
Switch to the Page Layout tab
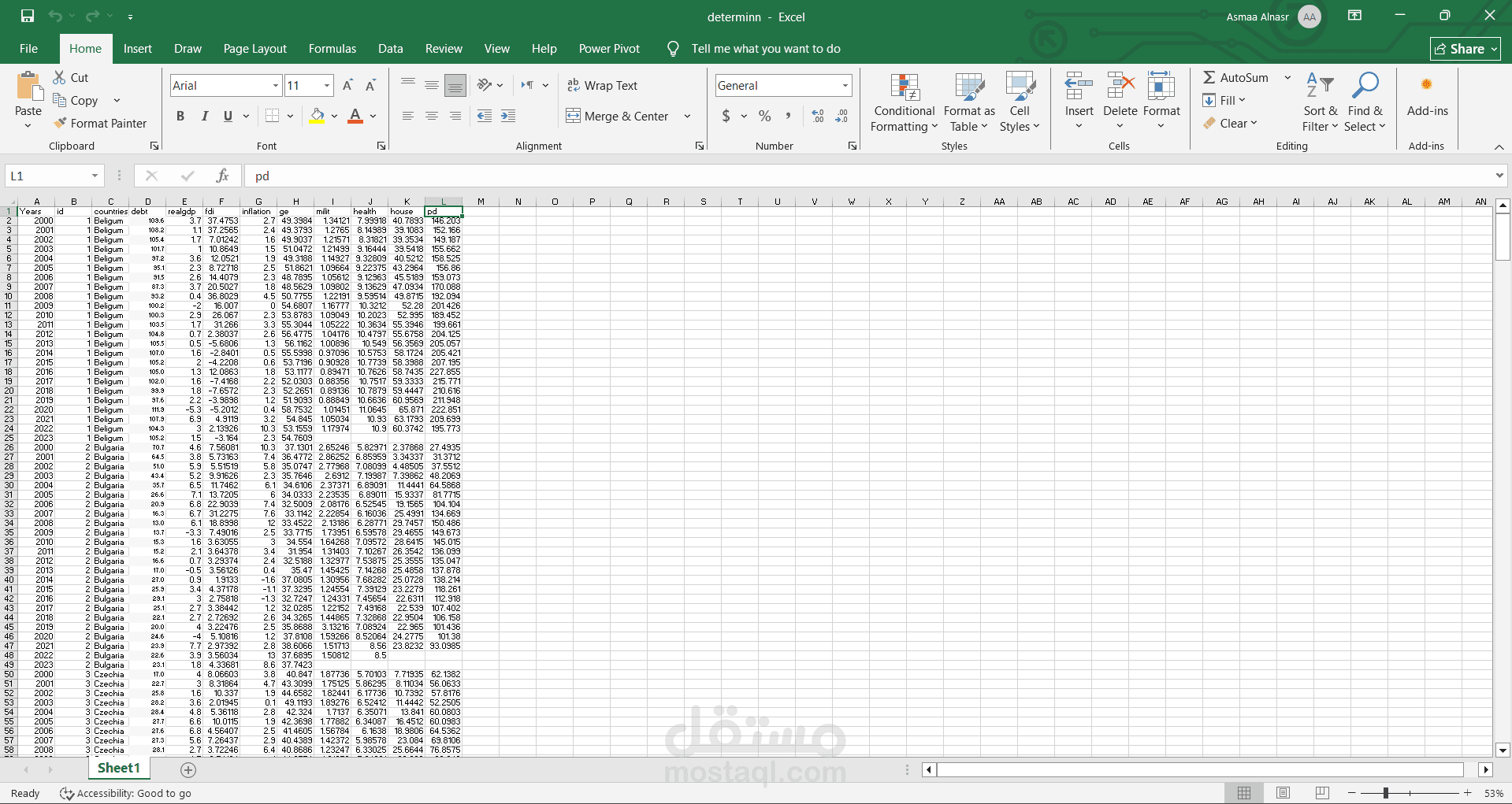pos(255,49)
